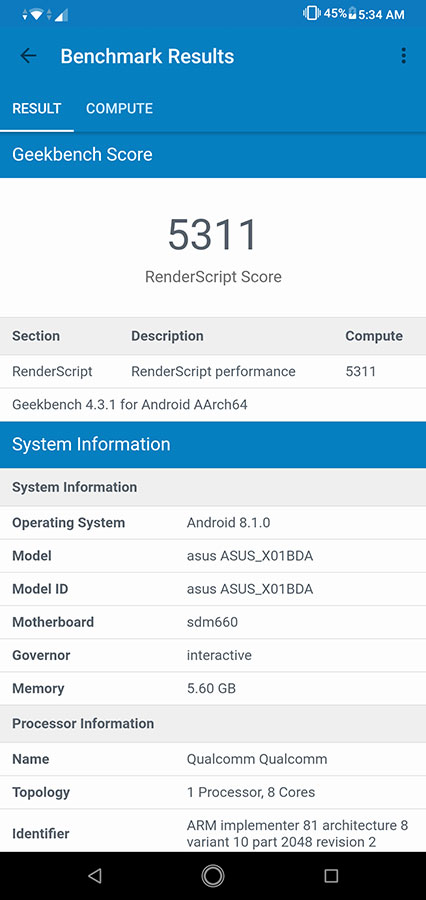426x900 pixels.
Task: Go back with the arrow icon
Action: 28,56
